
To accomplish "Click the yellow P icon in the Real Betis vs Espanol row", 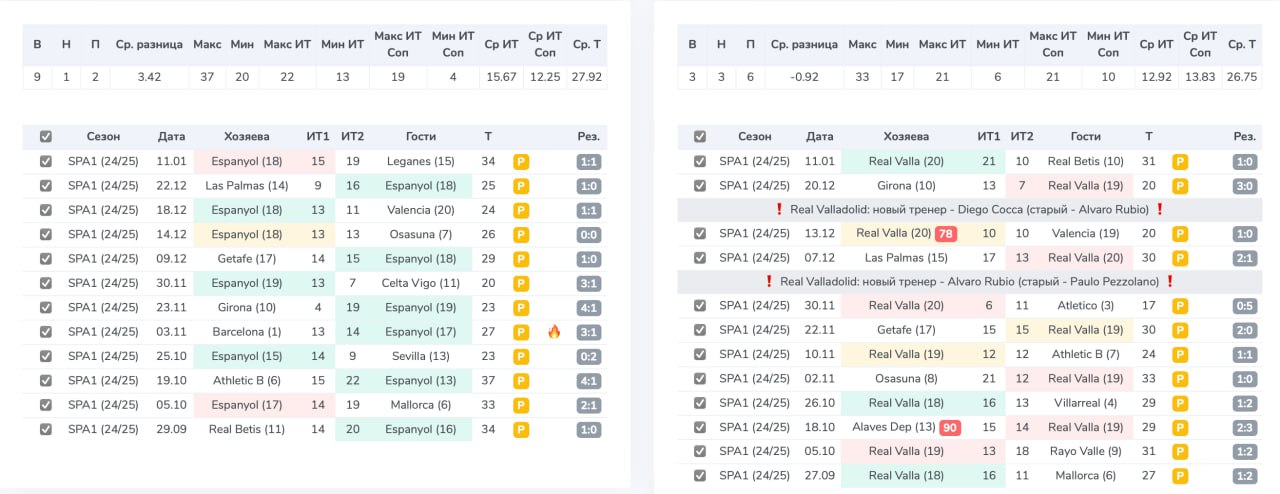I will pos(521,429).
